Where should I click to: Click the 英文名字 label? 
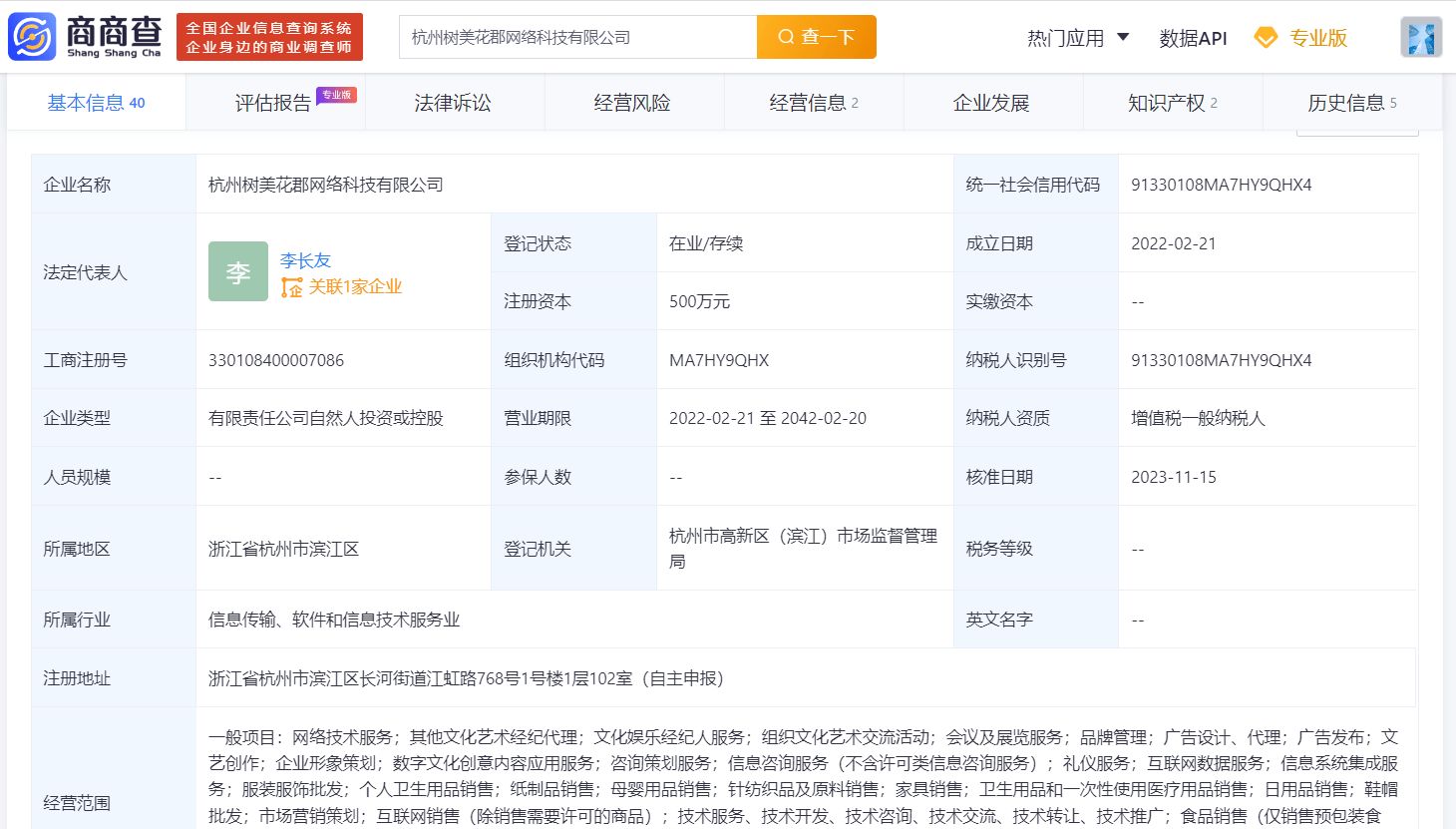click(999, 620)
